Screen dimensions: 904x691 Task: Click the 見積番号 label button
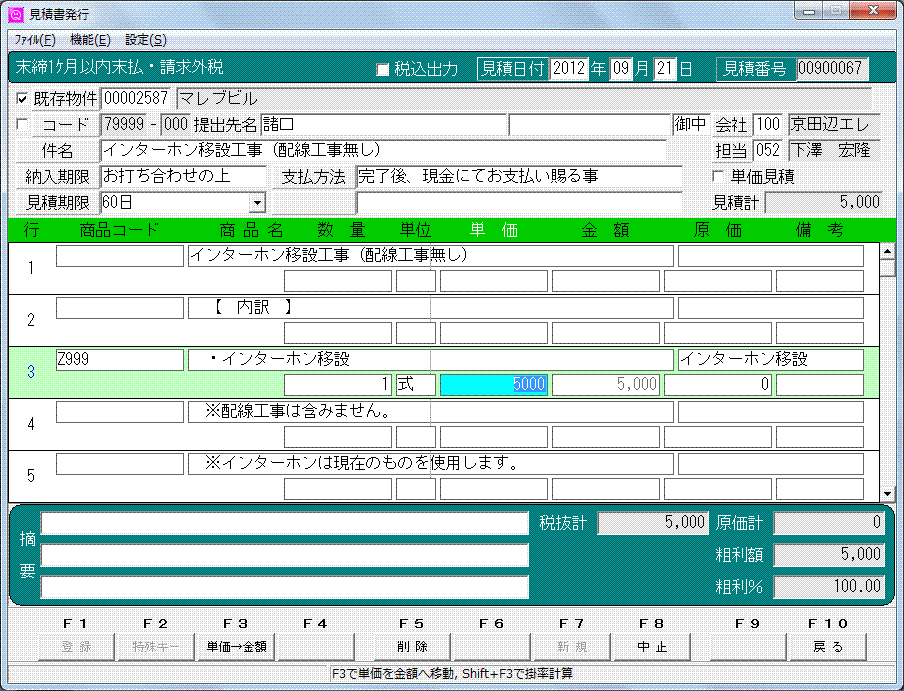755,69
